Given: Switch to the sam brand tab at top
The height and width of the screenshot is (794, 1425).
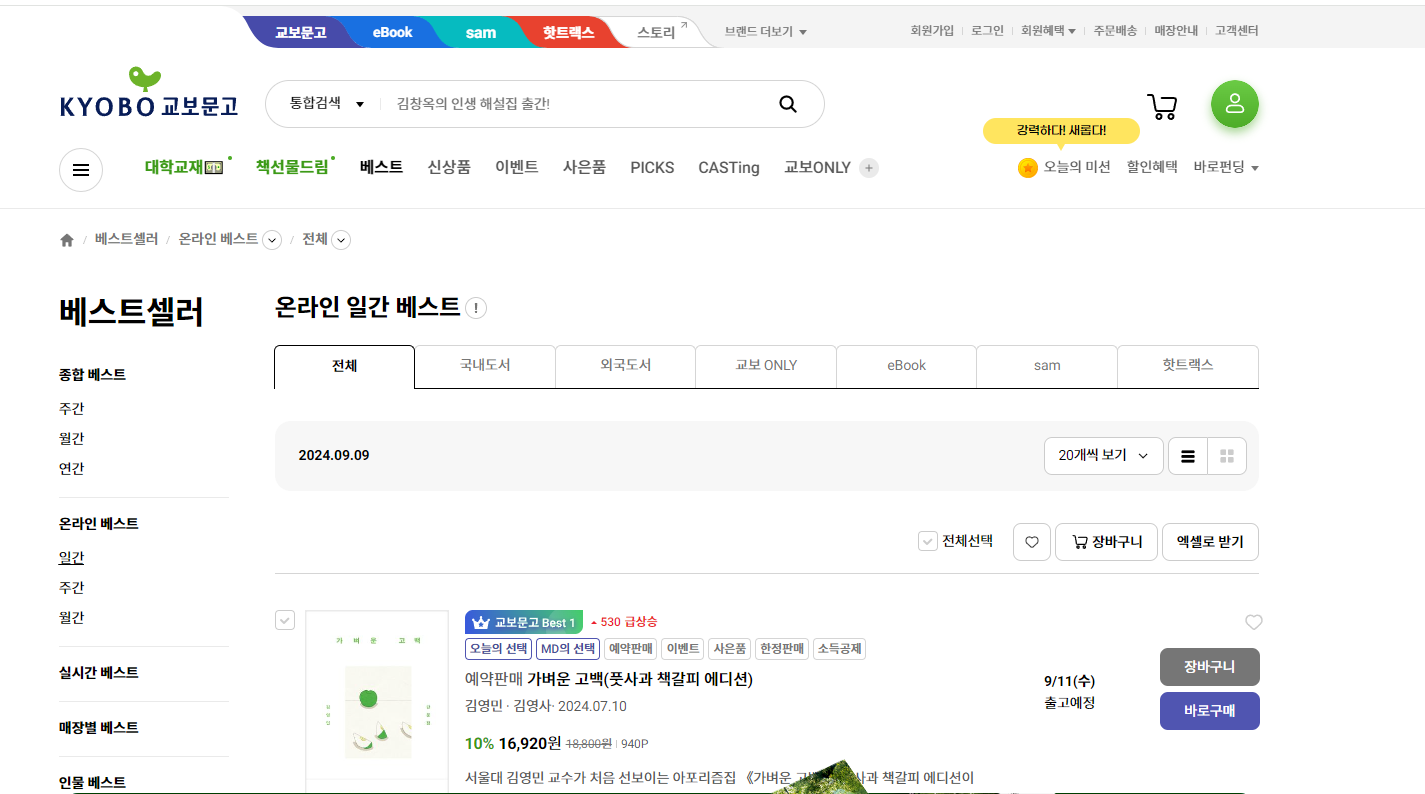Looking at the screenshot, I should pyautogui.click(x=480, y=32).
